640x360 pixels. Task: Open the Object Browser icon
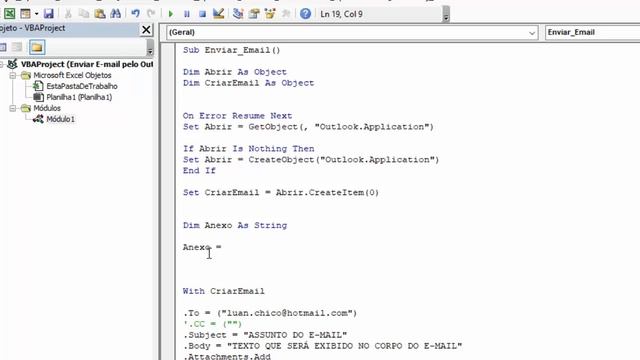270,14
